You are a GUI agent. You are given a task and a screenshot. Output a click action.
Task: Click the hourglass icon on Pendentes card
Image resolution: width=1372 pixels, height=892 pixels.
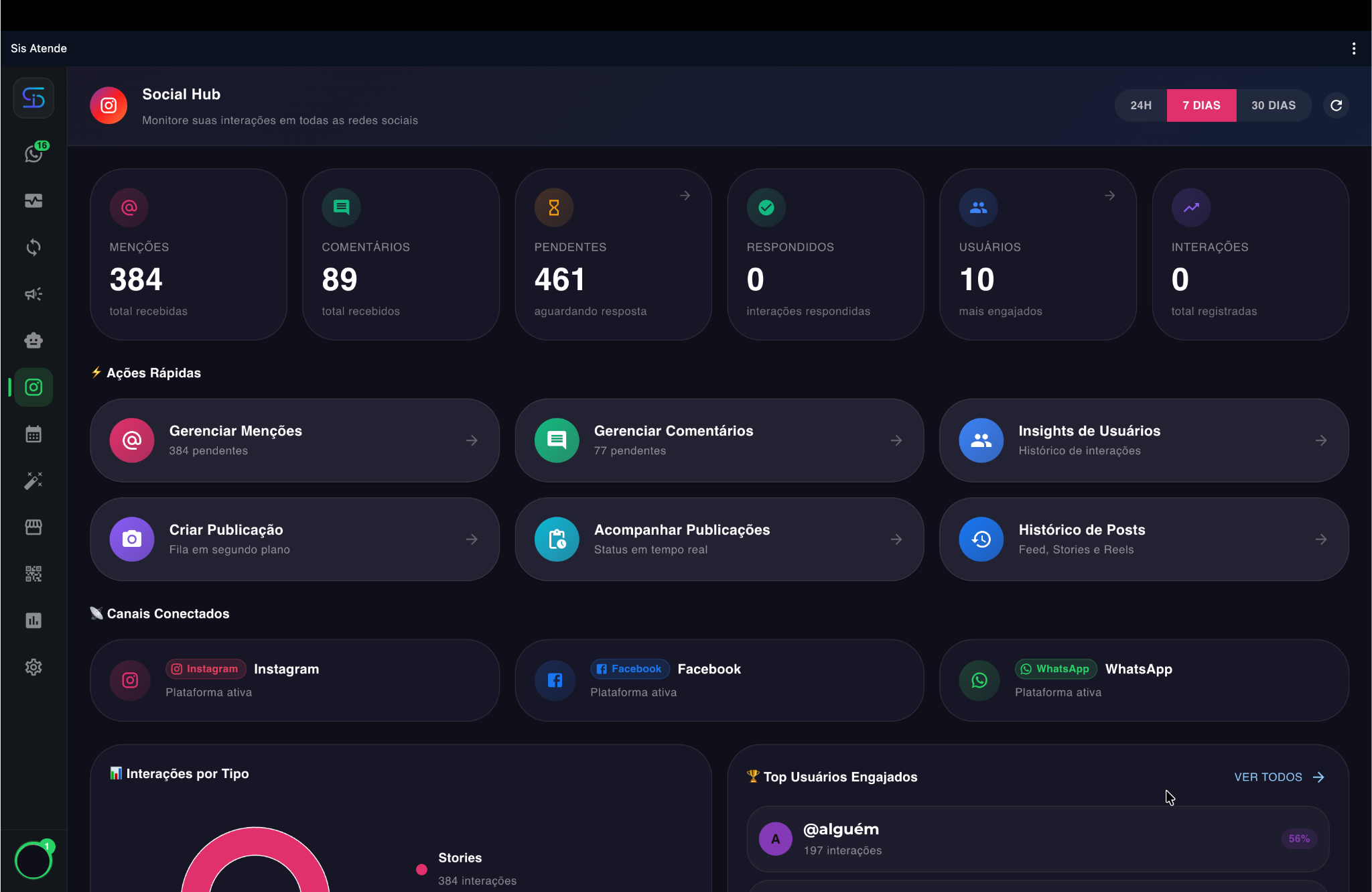[x=554, y=208]
